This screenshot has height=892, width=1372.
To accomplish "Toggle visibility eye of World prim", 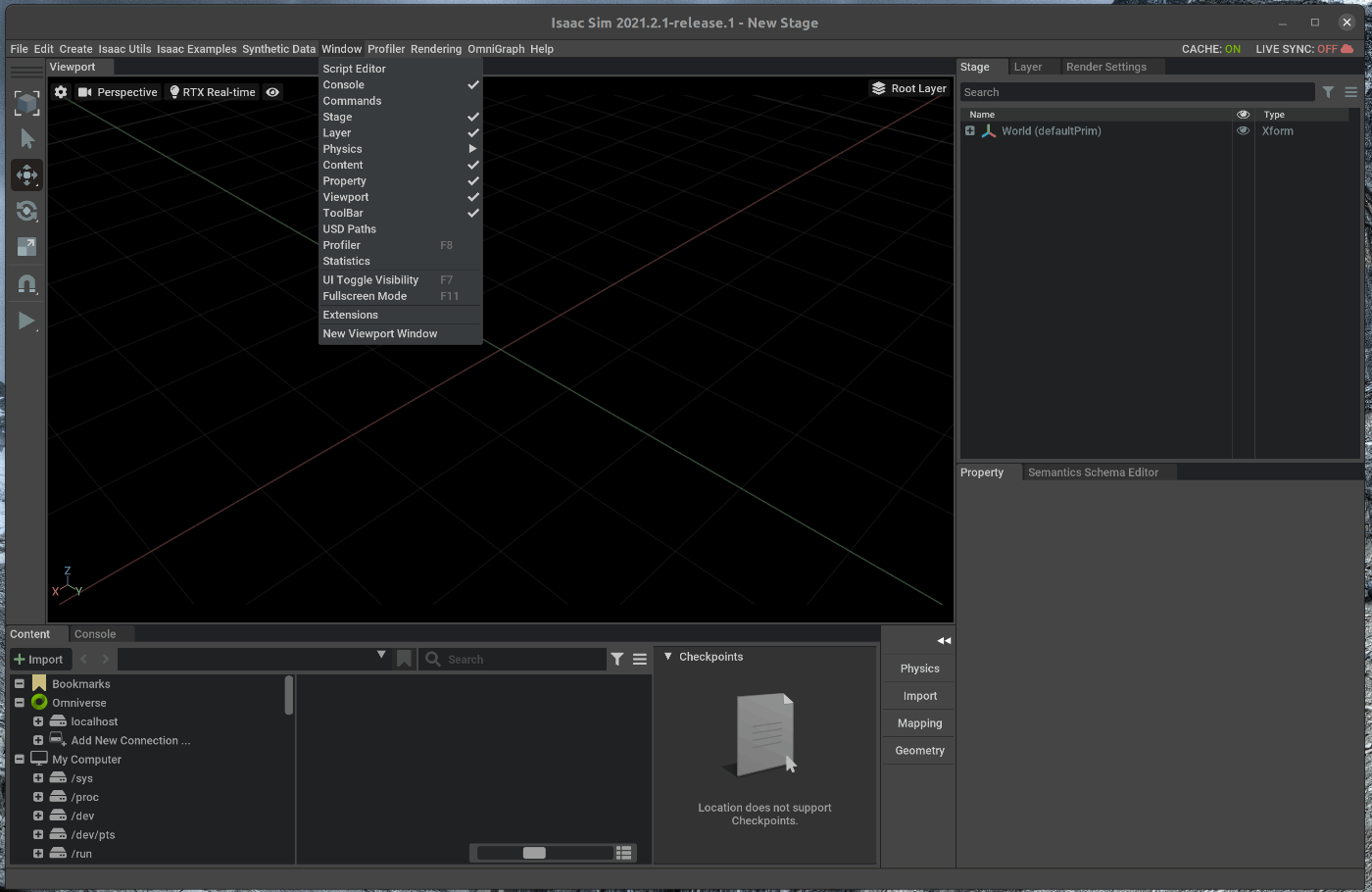I will (1243, 130).
